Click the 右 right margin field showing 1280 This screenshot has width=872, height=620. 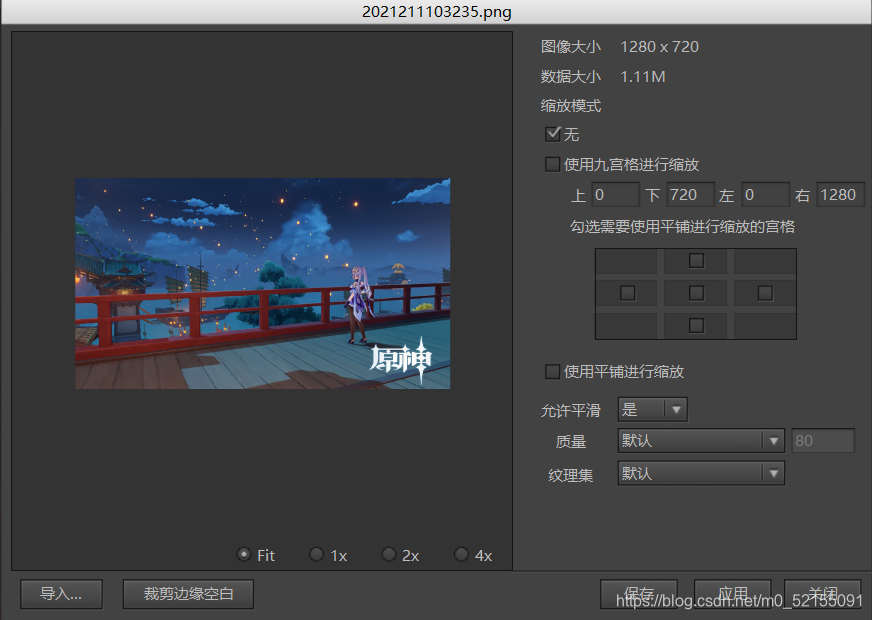pos(840,195)
